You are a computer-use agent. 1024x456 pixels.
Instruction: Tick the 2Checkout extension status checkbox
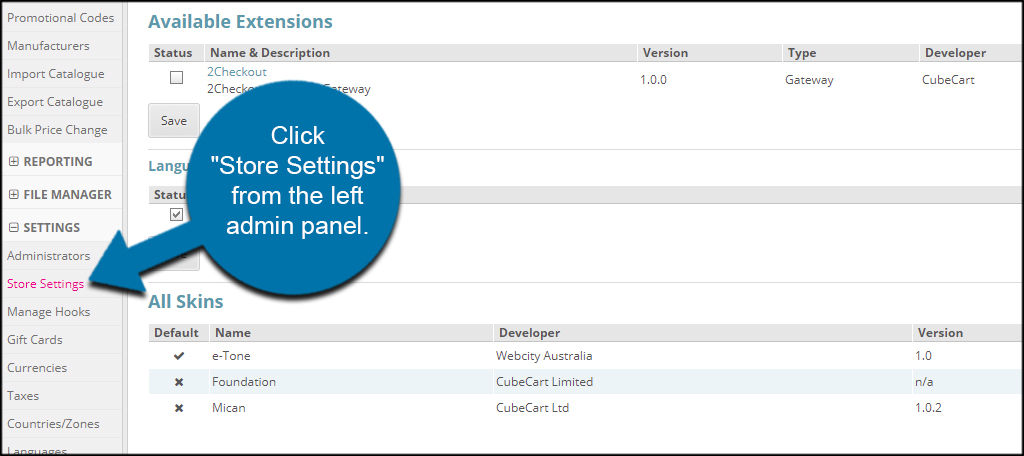click(176, 78)
